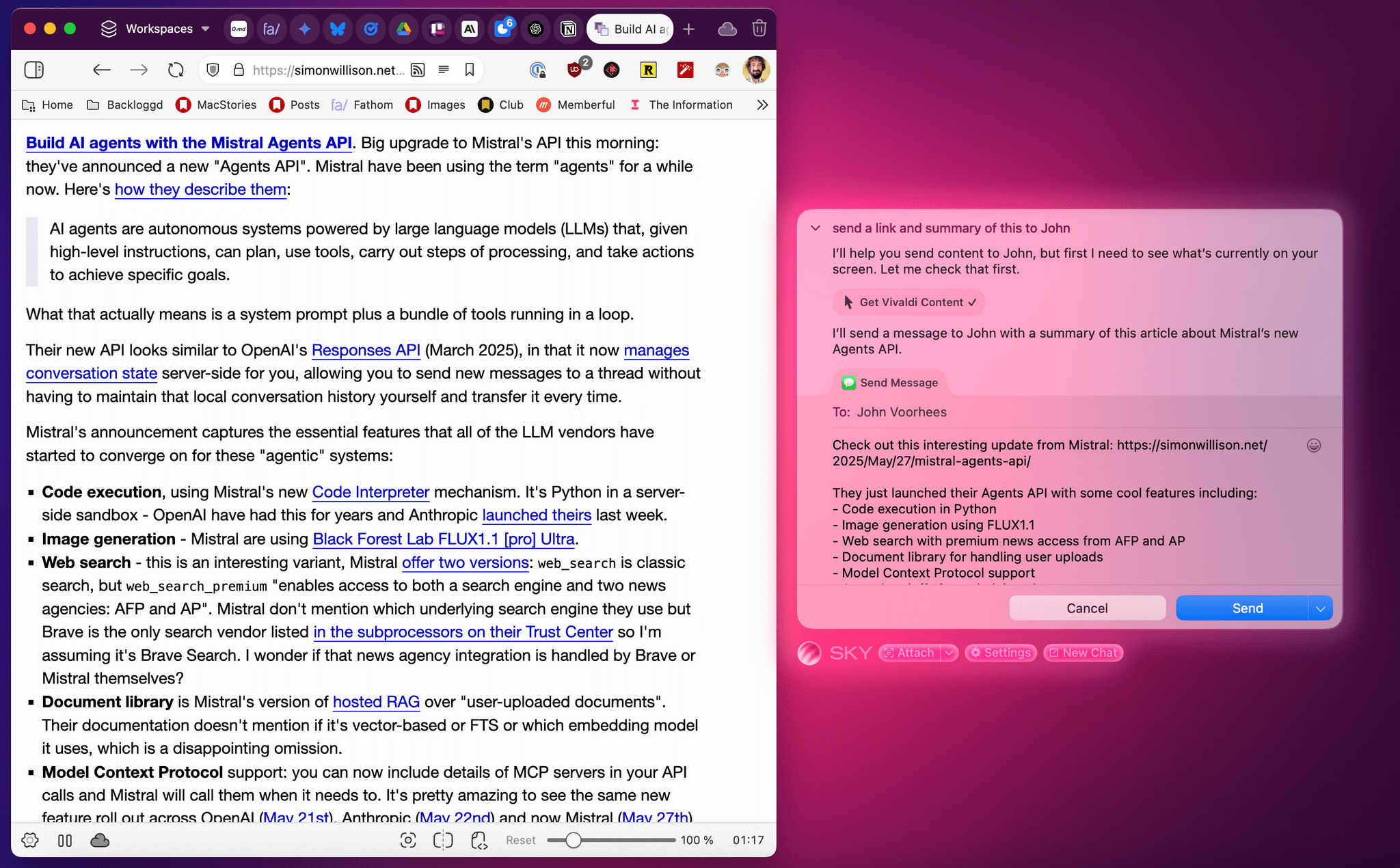Bookmark this page with bookmark icon
1400x868 pixels.
tap(470, 70)
